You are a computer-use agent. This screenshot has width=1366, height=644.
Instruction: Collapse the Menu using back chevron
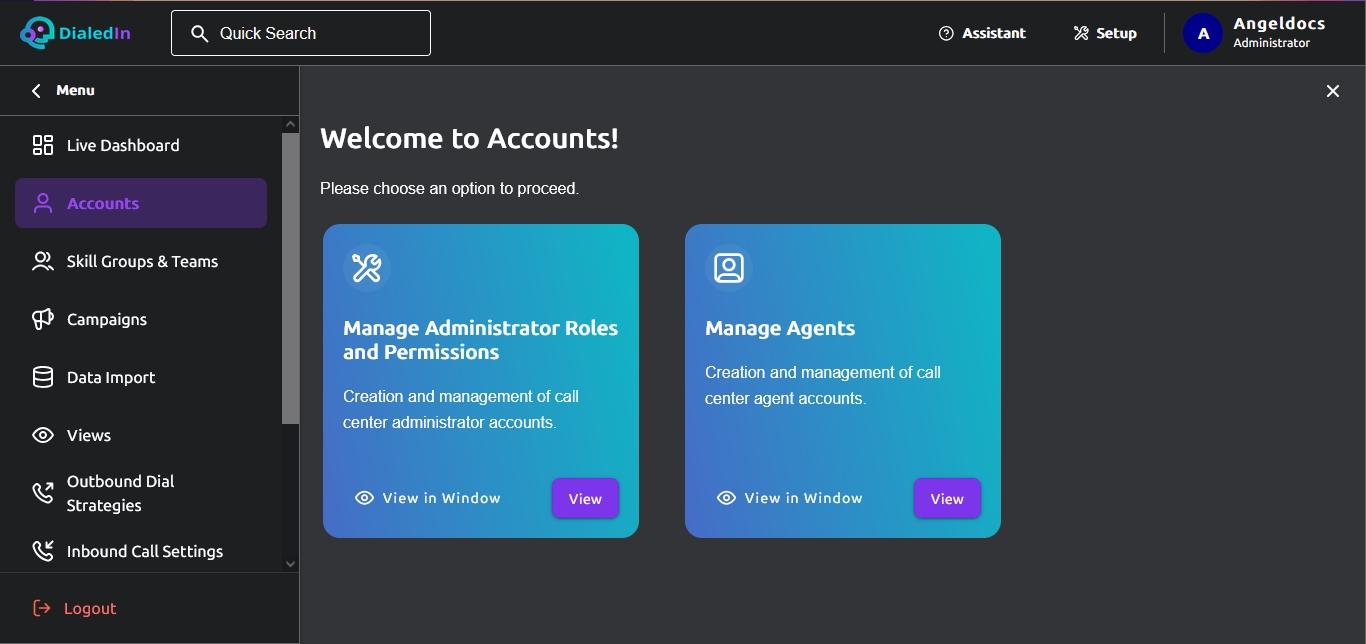pos(36,90)
